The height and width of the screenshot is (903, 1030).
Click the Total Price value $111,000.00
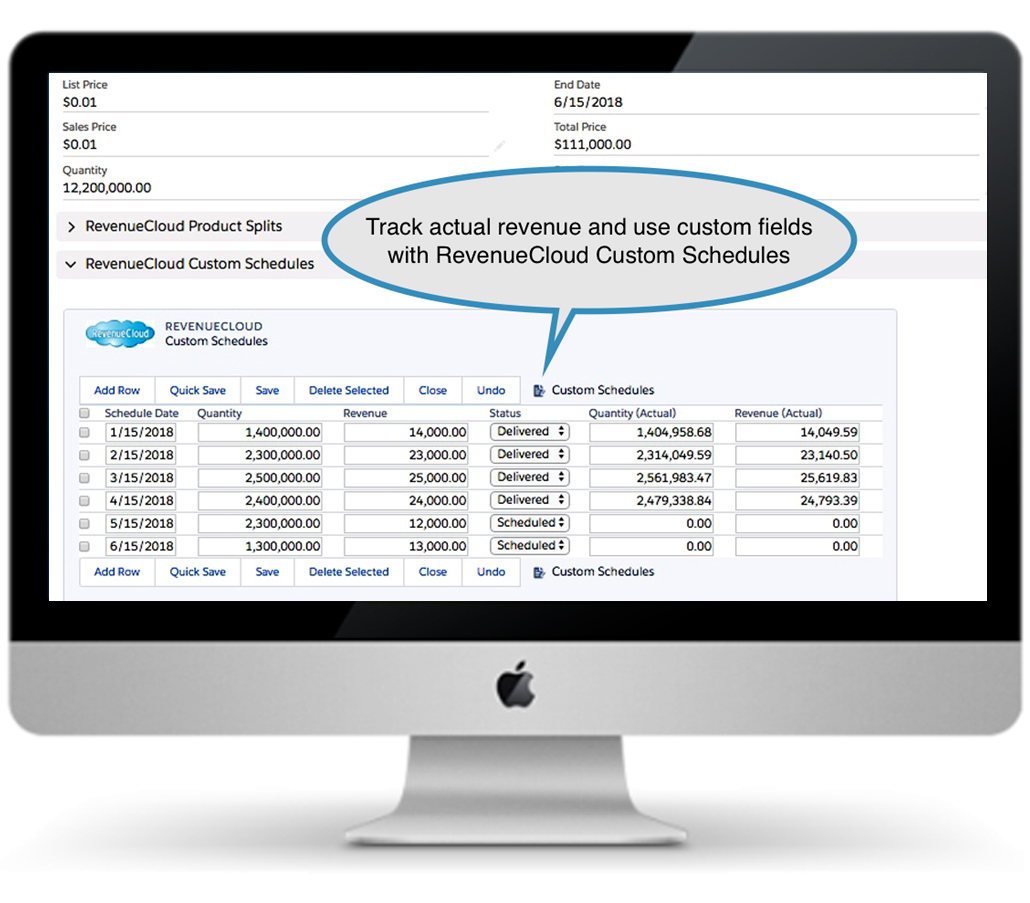point(593,144)
